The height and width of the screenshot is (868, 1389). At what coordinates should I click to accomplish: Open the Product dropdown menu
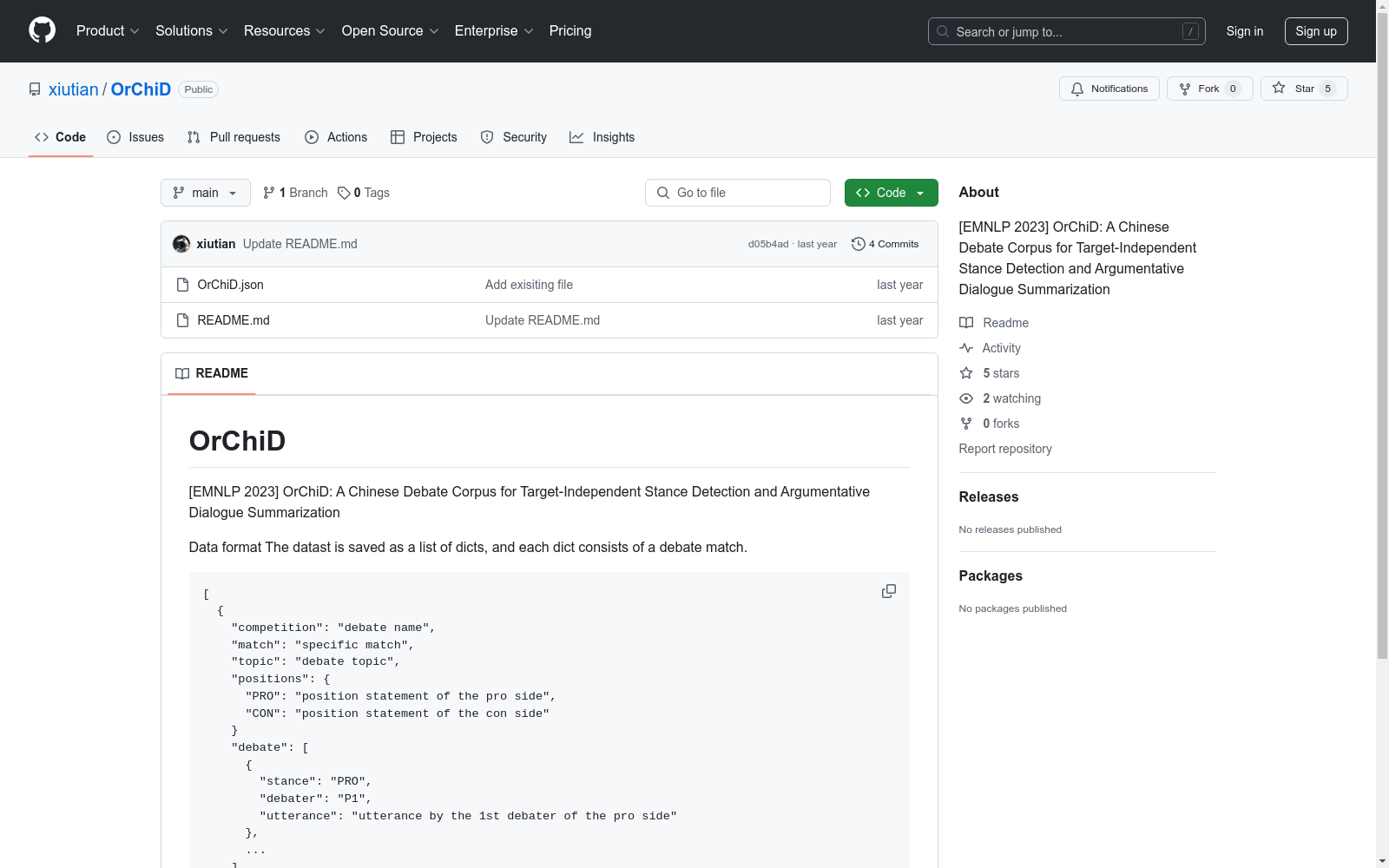(x=108, y=31)
